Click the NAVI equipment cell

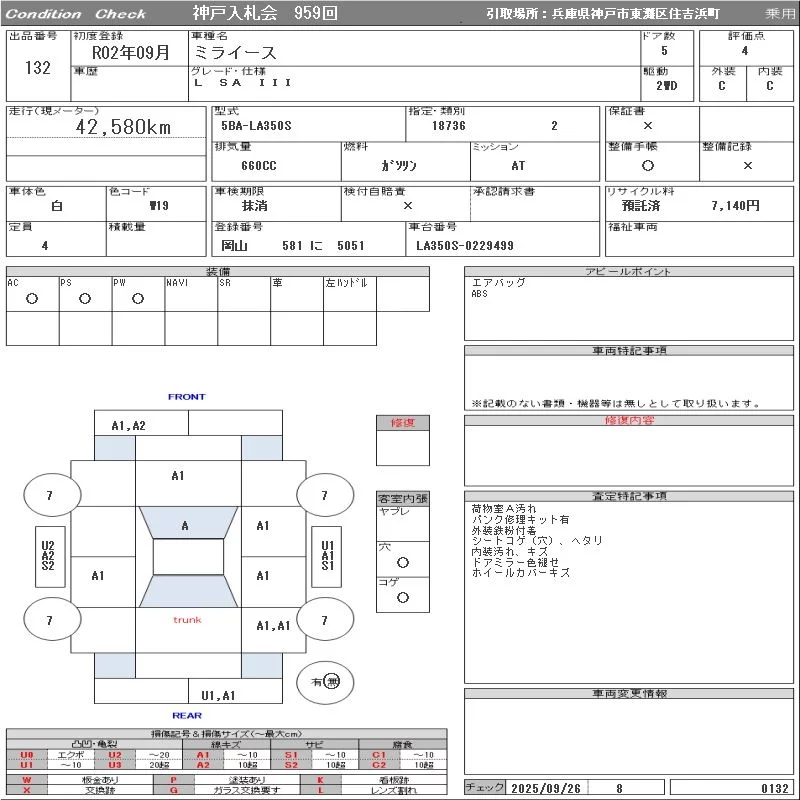(191, 294)
